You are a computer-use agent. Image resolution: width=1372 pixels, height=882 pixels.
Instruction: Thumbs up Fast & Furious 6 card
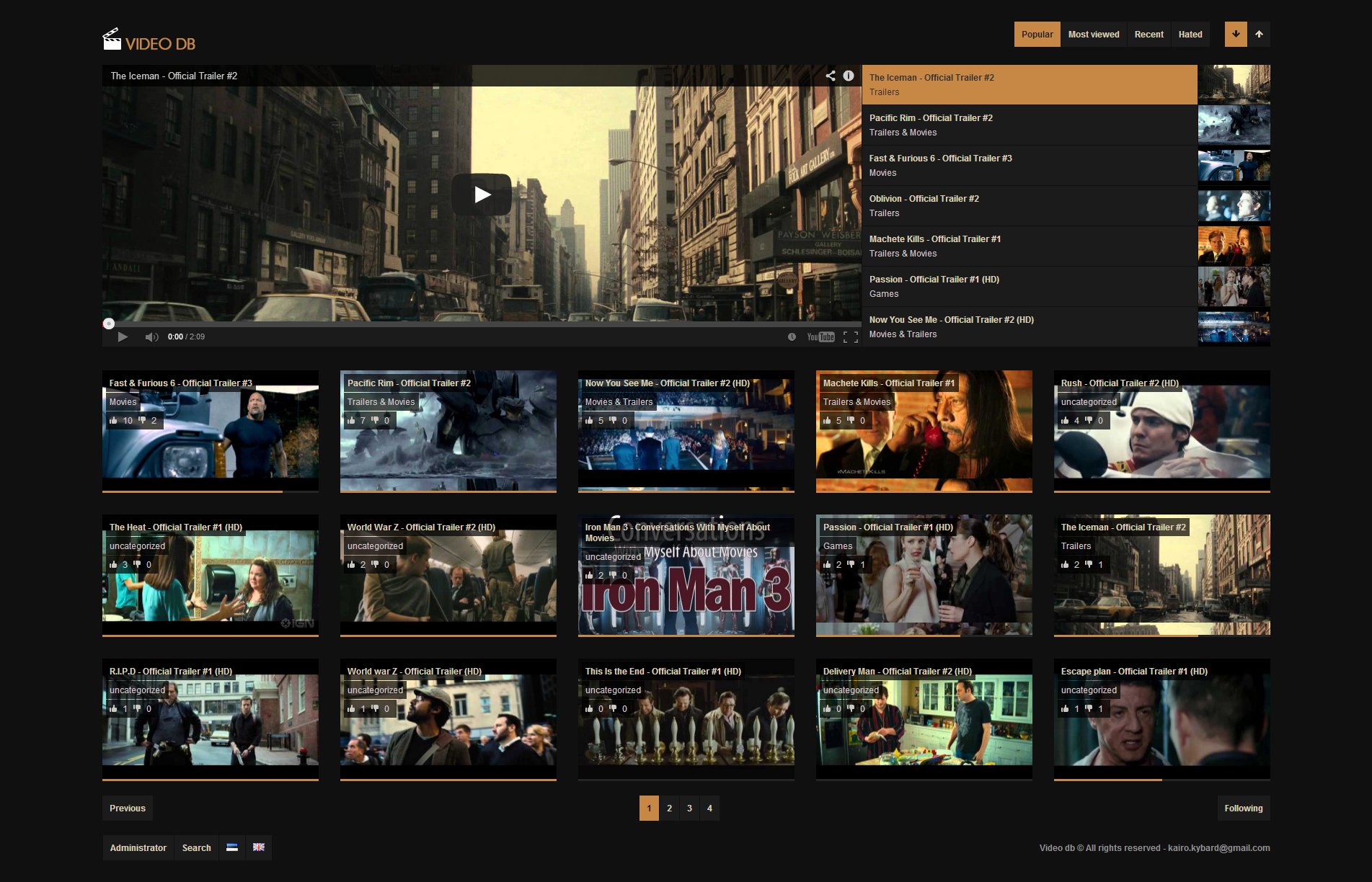coord(114,420)
